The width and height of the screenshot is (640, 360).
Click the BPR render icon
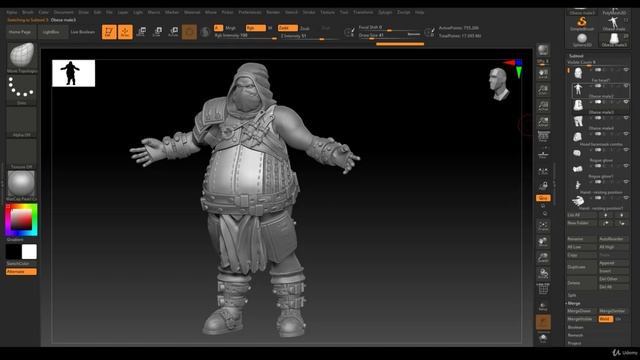(x=543, y=50)
